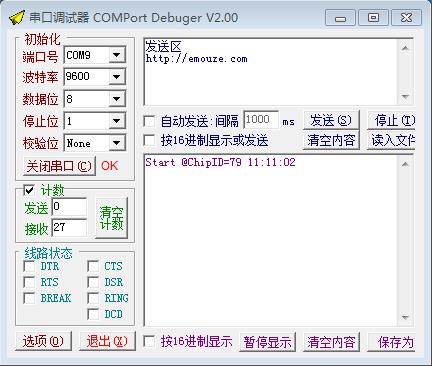Click the 停止(T) button
The height and width of the screenshot is (366, 432).
[x=391, y=120]
